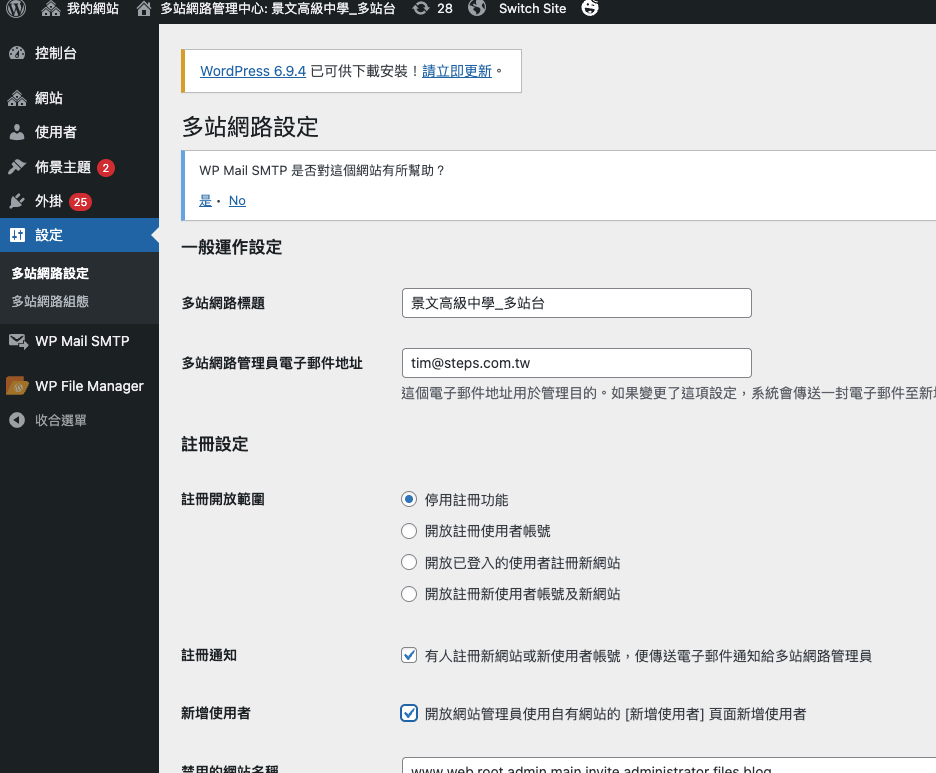Open WP File Manager menu label
Viewport: 936px width, 773px height.
point(90,386)
